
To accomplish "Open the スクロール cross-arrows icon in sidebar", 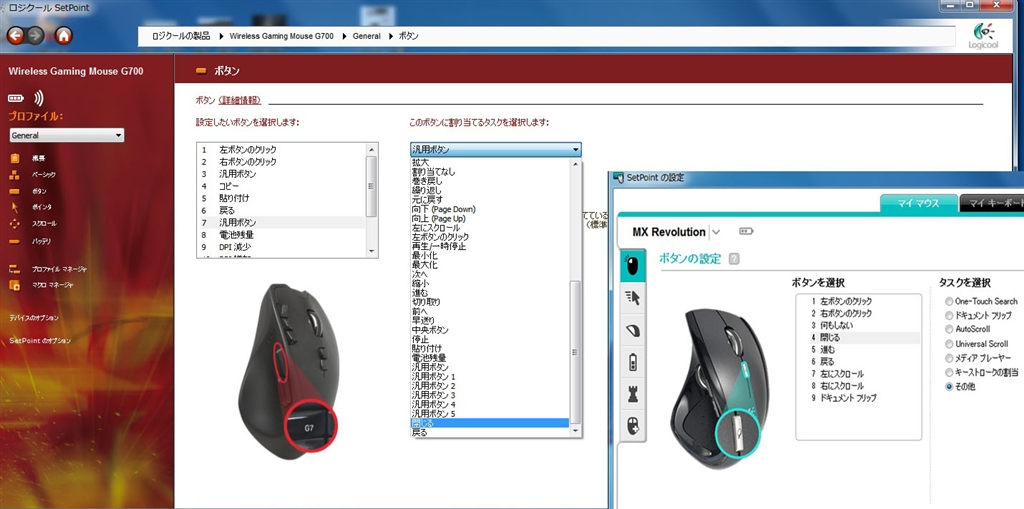I will (x=14, y=223).
